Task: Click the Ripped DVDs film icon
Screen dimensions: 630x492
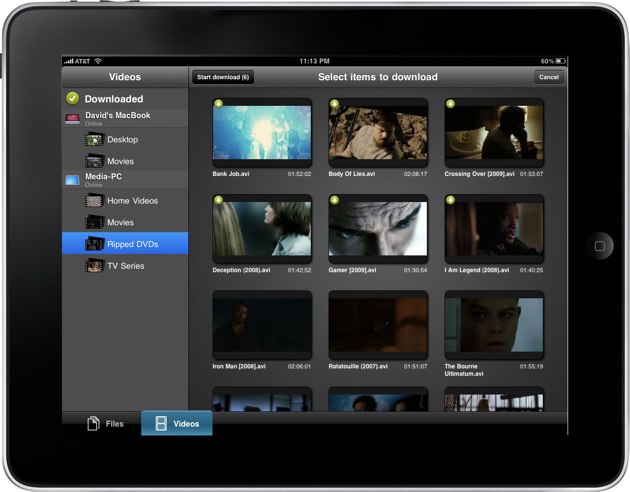Action: (94, 244)
